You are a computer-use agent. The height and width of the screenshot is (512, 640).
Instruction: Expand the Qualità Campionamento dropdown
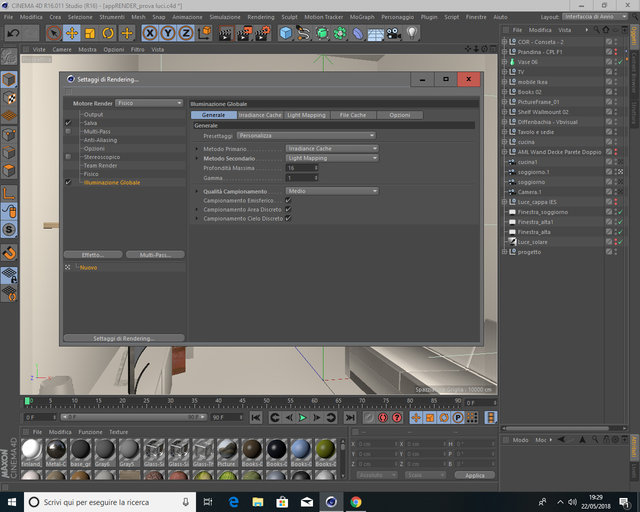tap(332, 191)
